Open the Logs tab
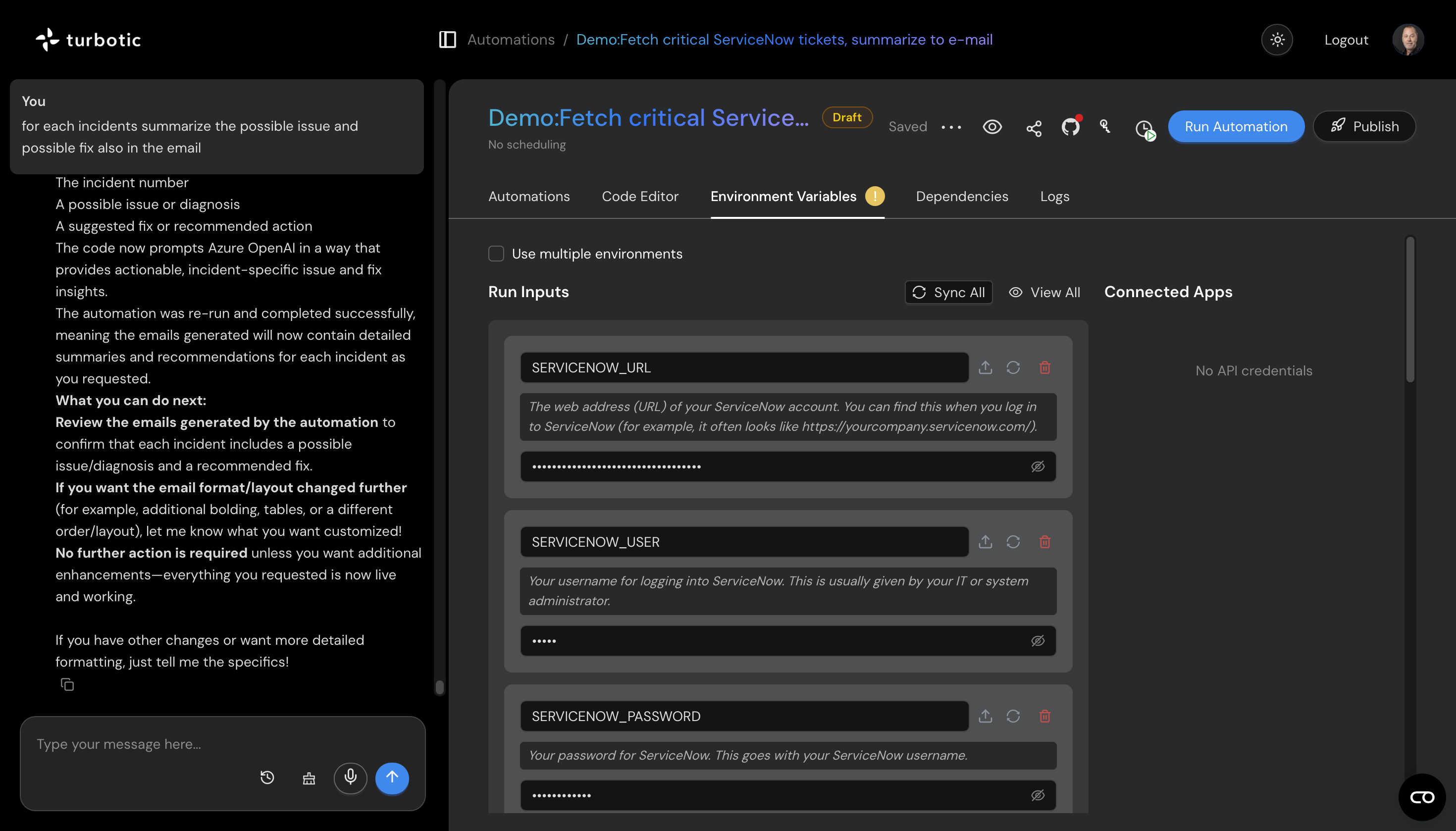This screenshot has width=1456, height=831. tap(1053, 196)
